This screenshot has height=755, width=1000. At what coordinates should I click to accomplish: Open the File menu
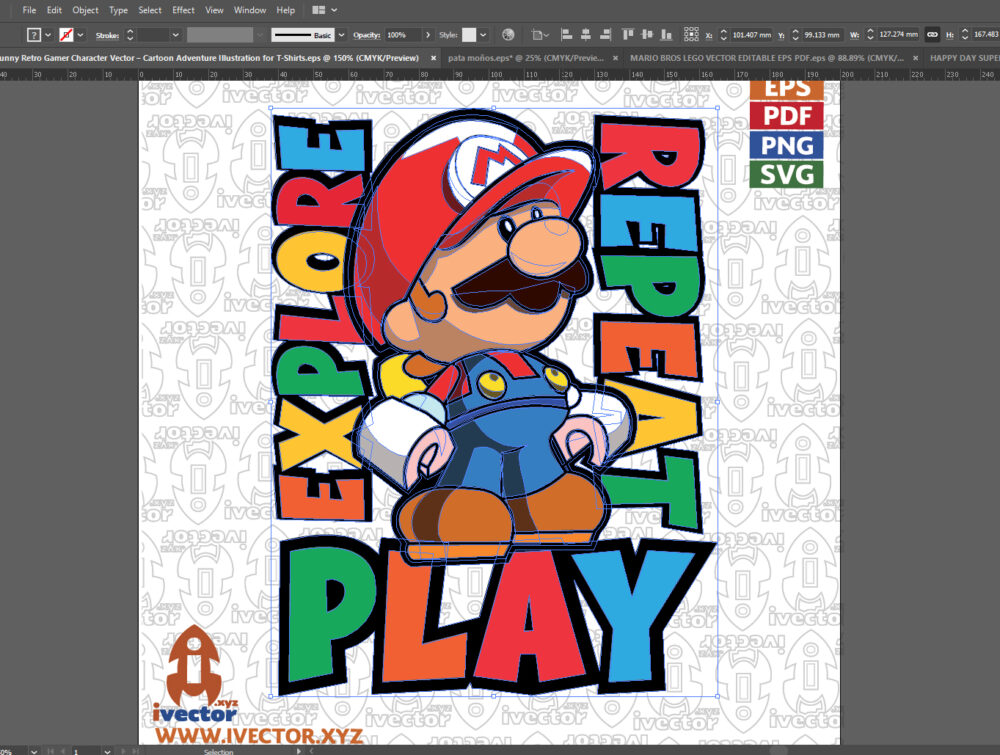coord(29,10)
